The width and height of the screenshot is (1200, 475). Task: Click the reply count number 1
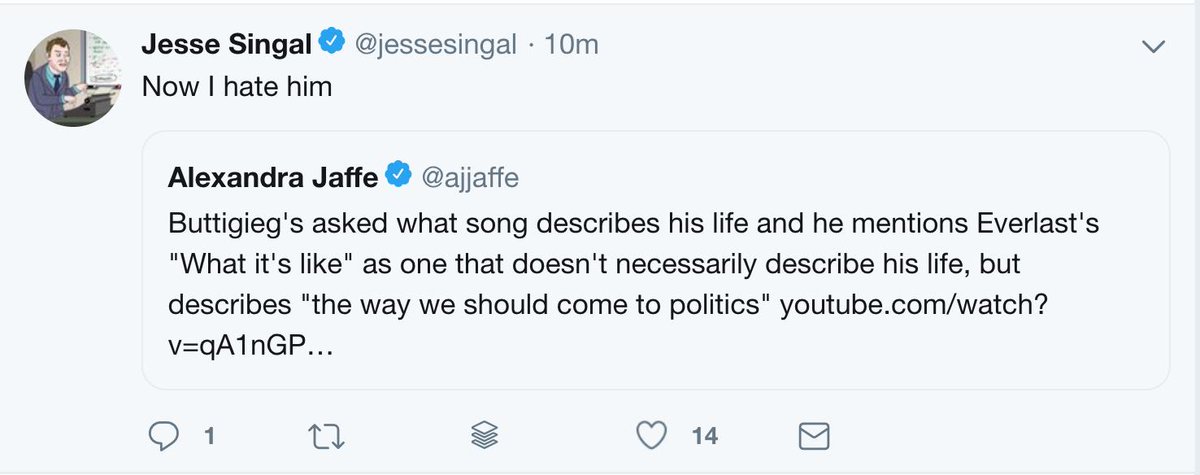(210, 436)
